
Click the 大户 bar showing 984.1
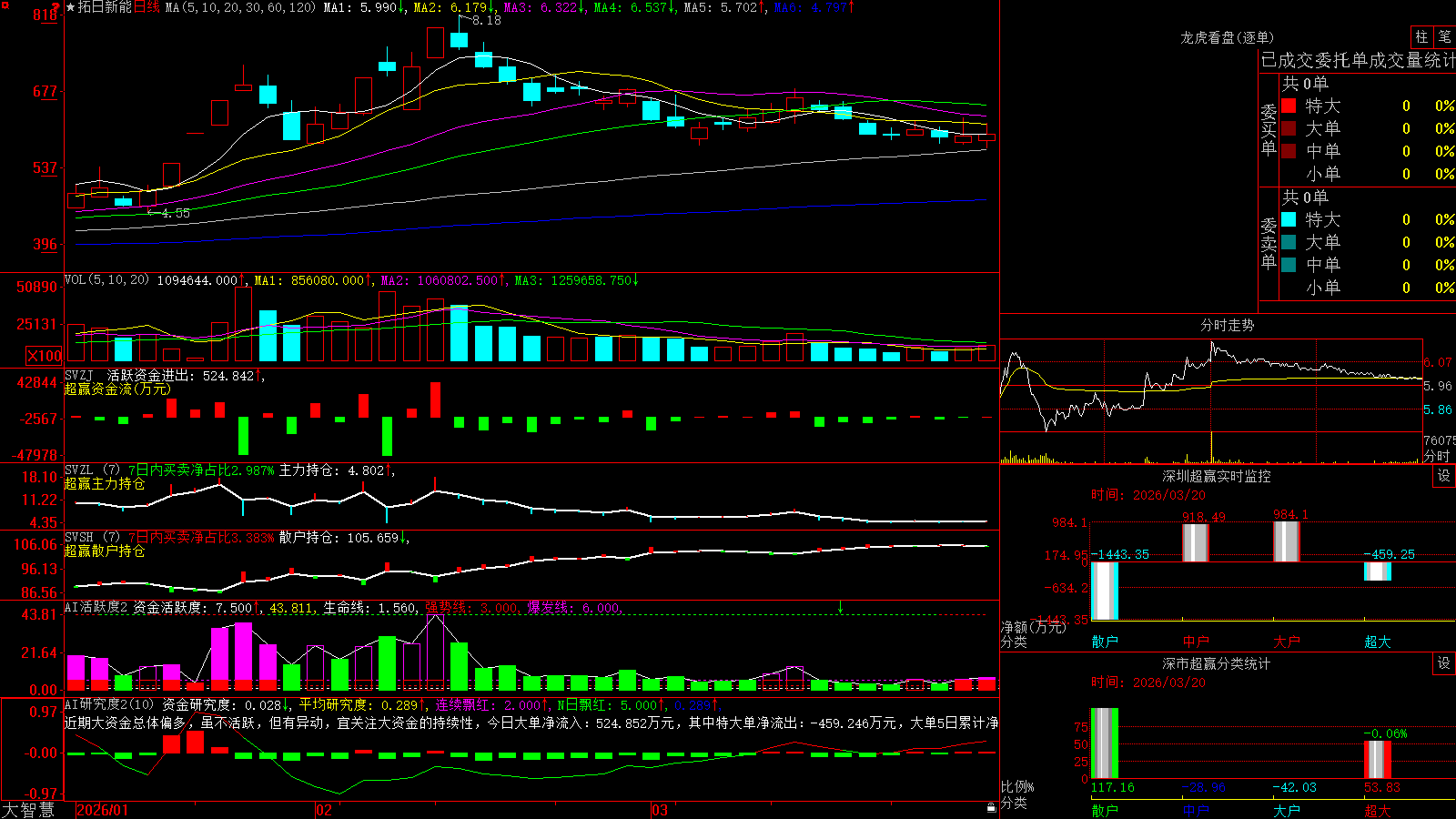point(1287,542)
